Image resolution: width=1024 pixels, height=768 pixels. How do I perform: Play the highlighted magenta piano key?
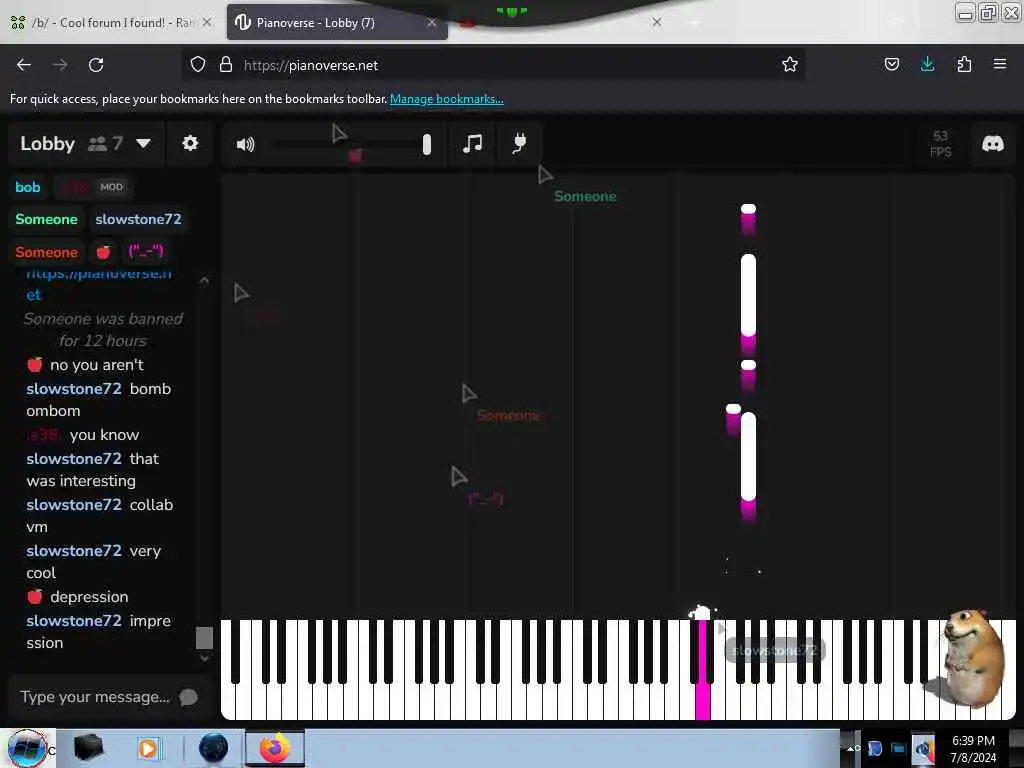click(x=703, y=671)
